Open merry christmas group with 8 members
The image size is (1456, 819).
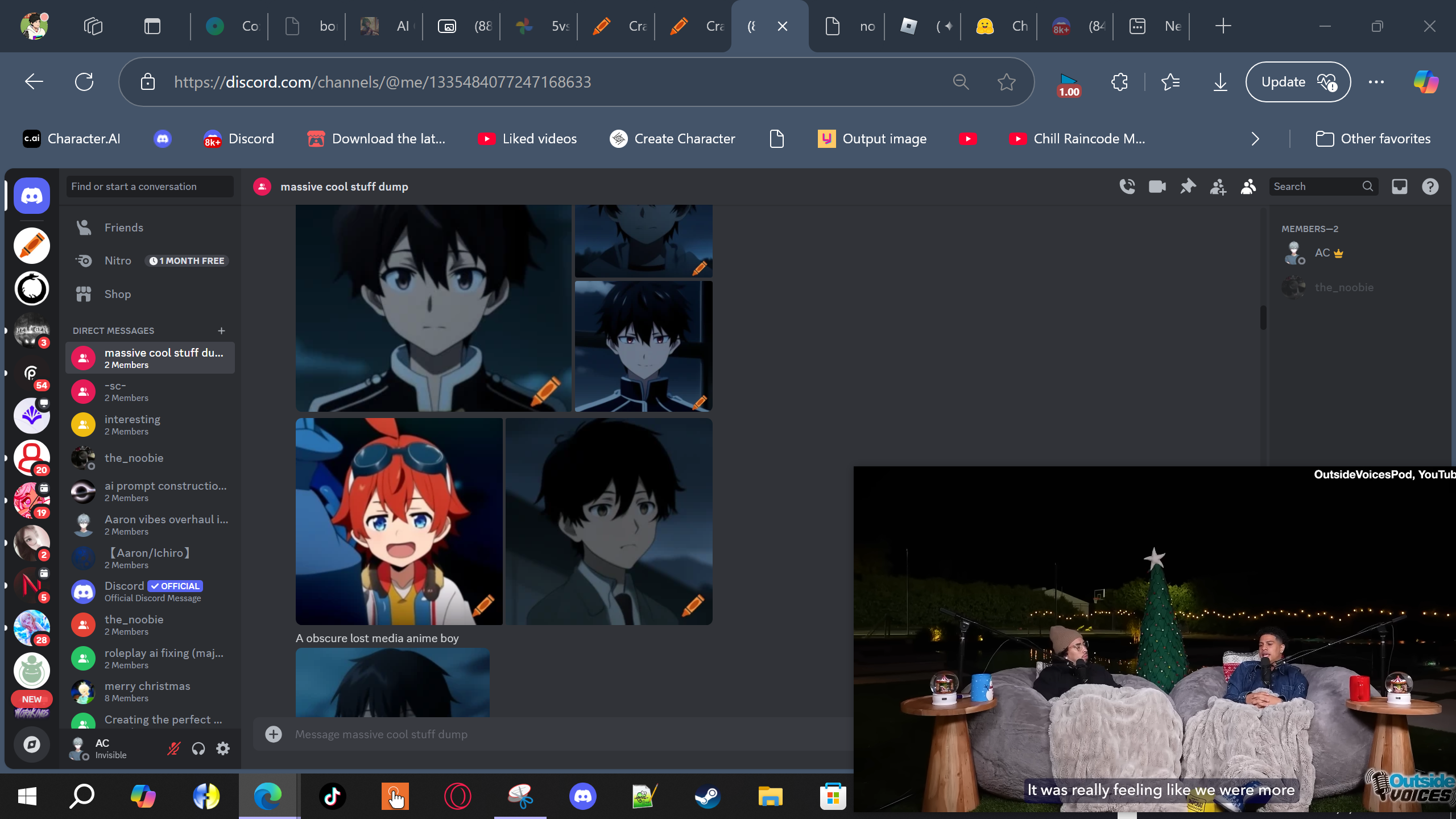pyautogui.click(x=150, y=692)
